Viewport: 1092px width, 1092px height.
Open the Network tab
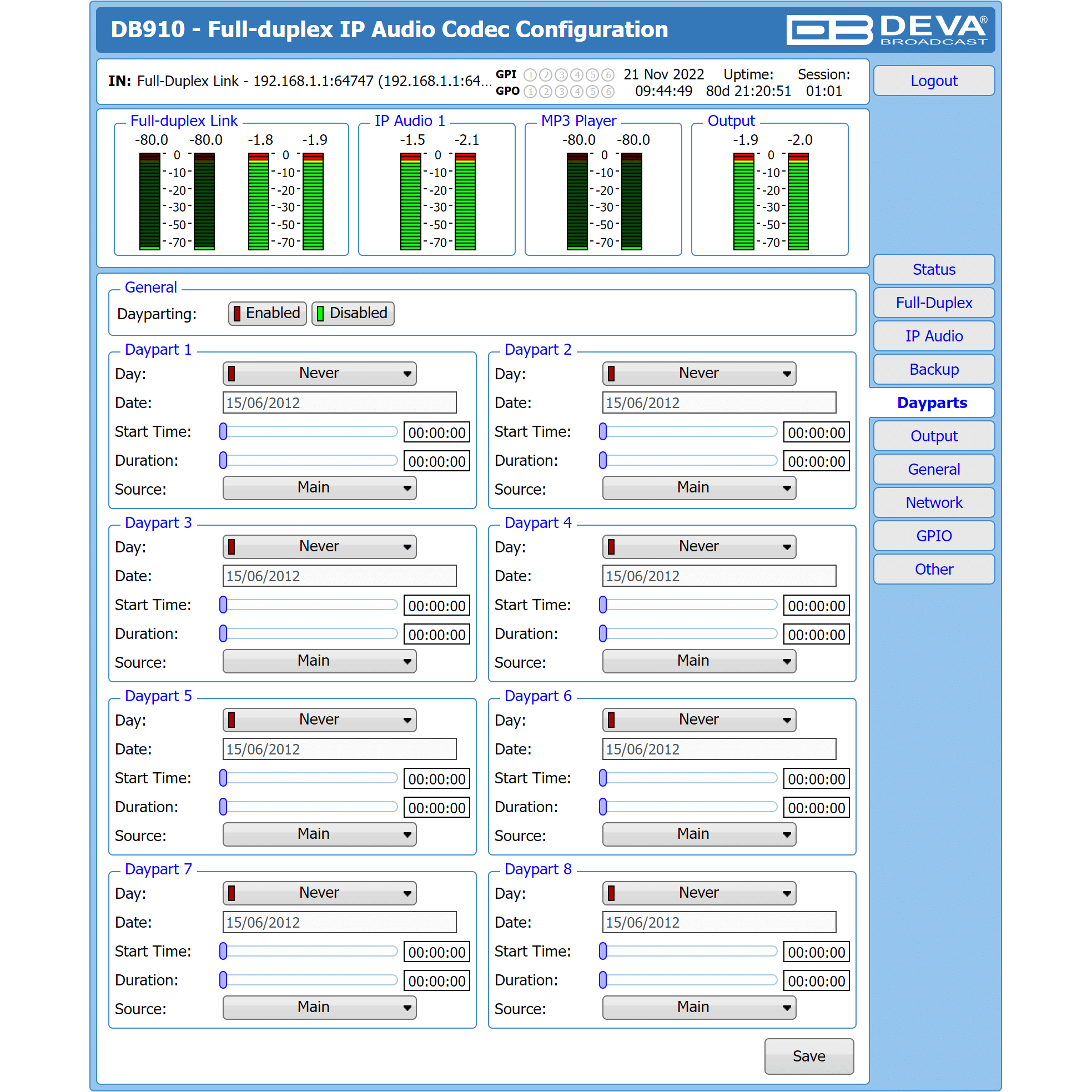click(x=934, y=503)
